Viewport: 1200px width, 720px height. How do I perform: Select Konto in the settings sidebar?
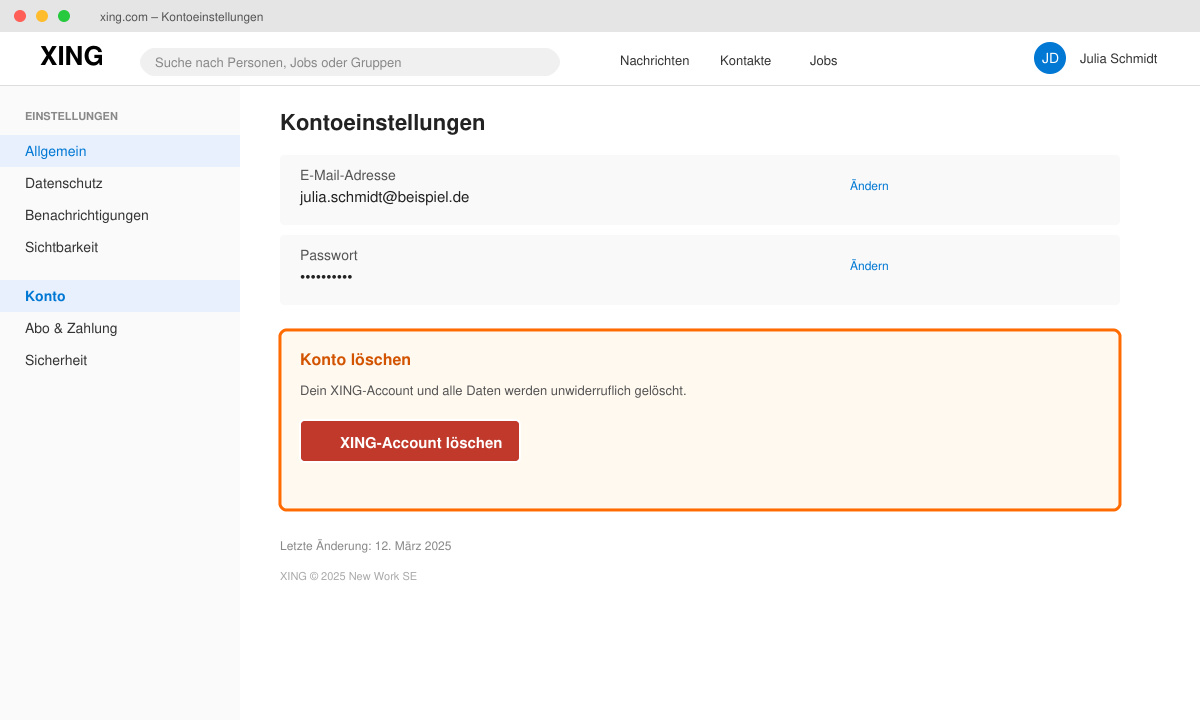pyautogui.click(x=120, y=296)
